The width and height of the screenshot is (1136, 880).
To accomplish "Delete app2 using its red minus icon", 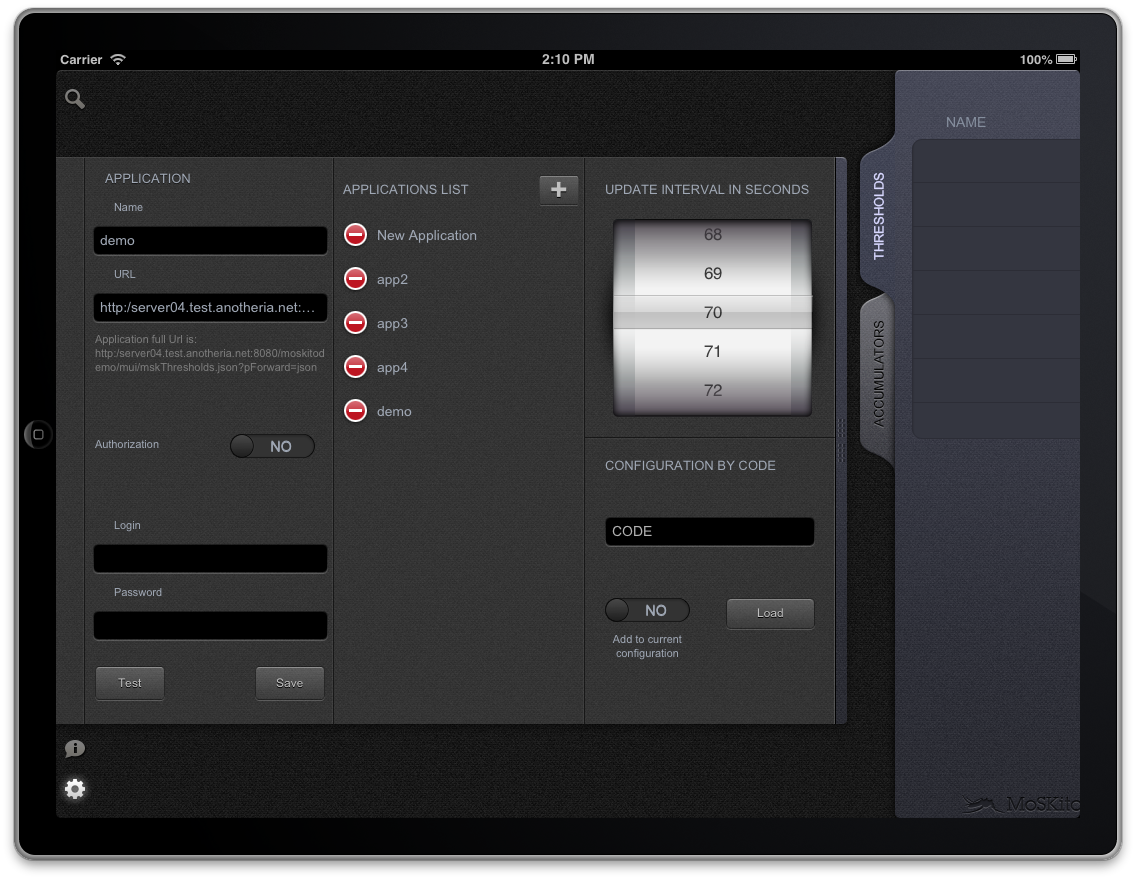I will click(355, 279).
